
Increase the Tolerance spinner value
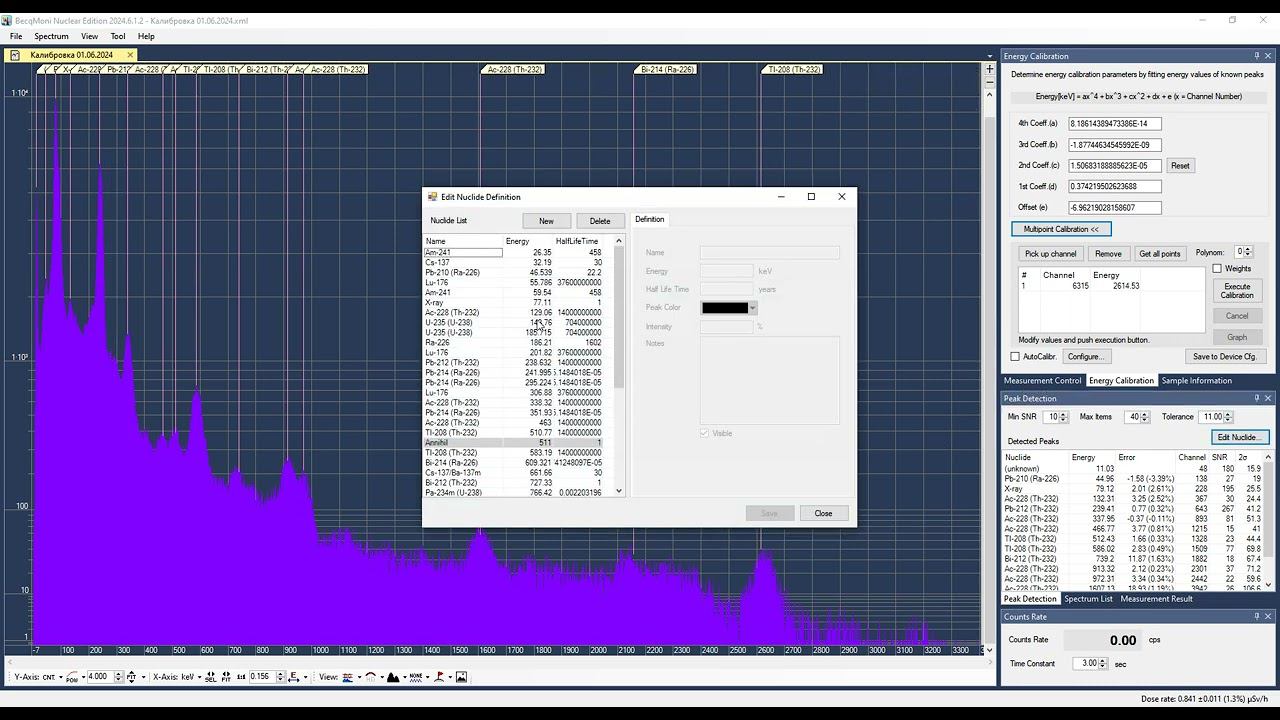pos(1228,414)
